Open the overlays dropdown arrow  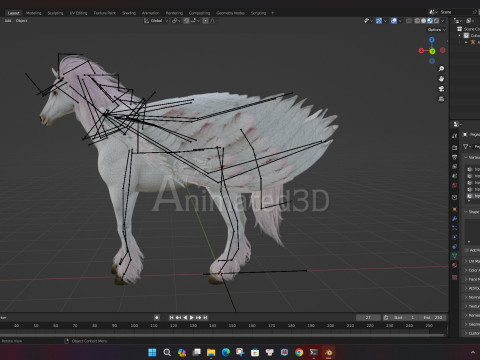tap(400, 21)
